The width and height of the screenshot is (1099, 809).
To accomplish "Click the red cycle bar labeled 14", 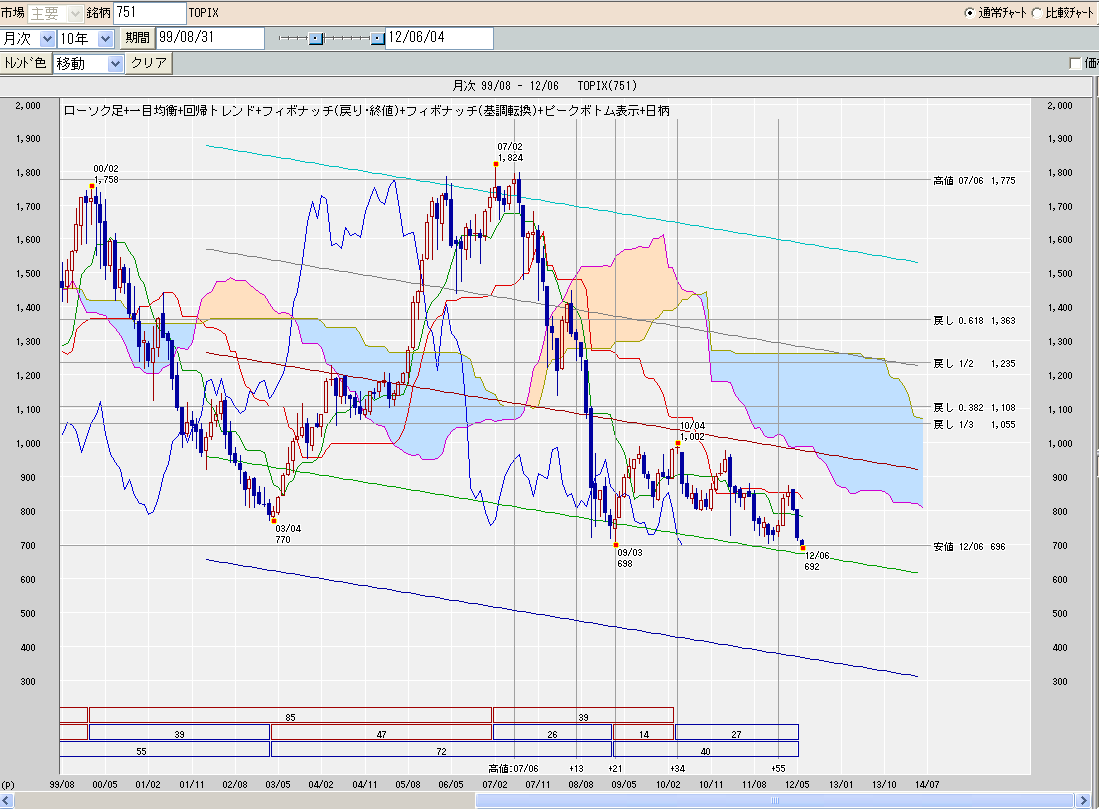I will (643, 732).
